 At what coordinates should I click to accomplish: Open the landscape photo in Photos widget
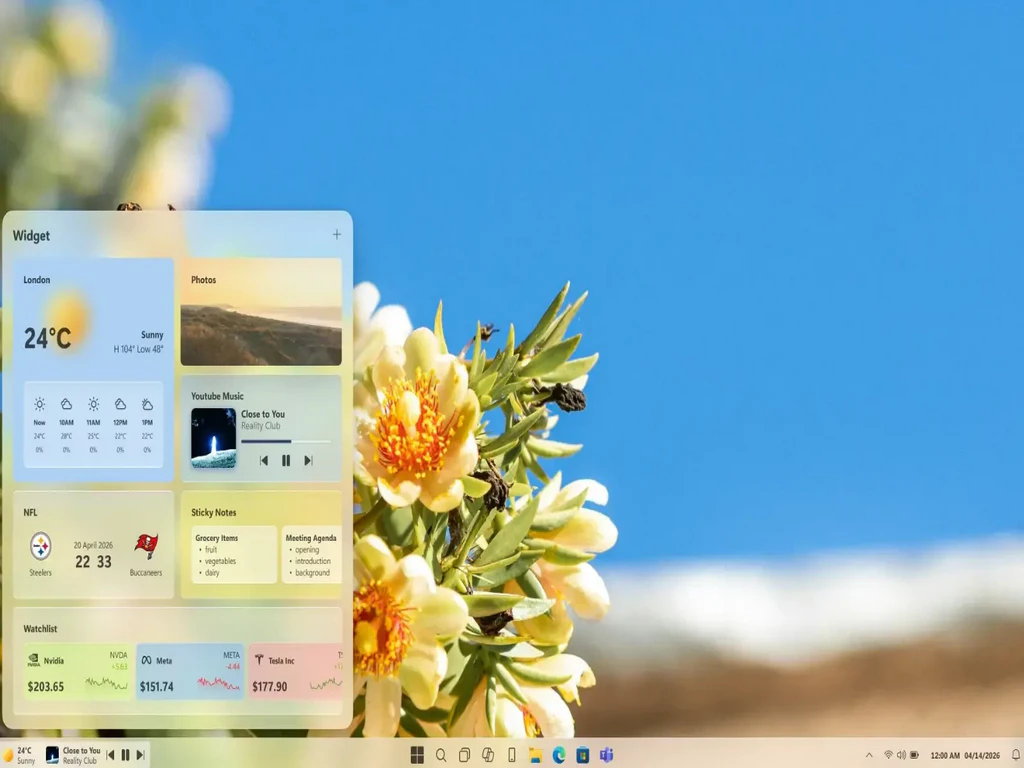261,334
